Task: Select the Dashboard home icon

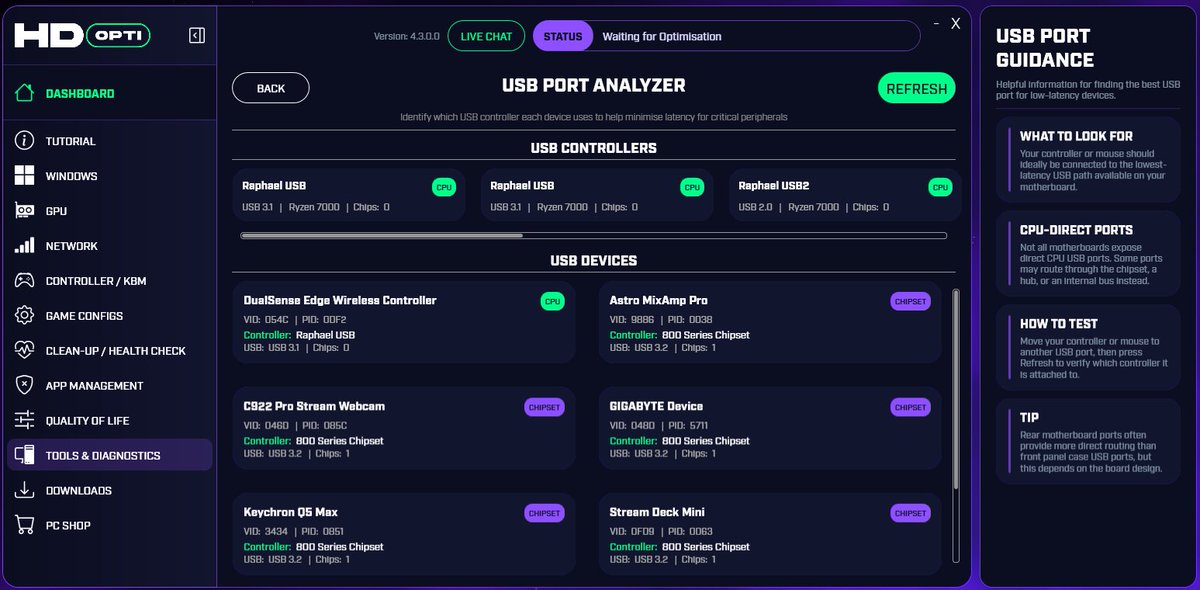Action: point(25,94)
